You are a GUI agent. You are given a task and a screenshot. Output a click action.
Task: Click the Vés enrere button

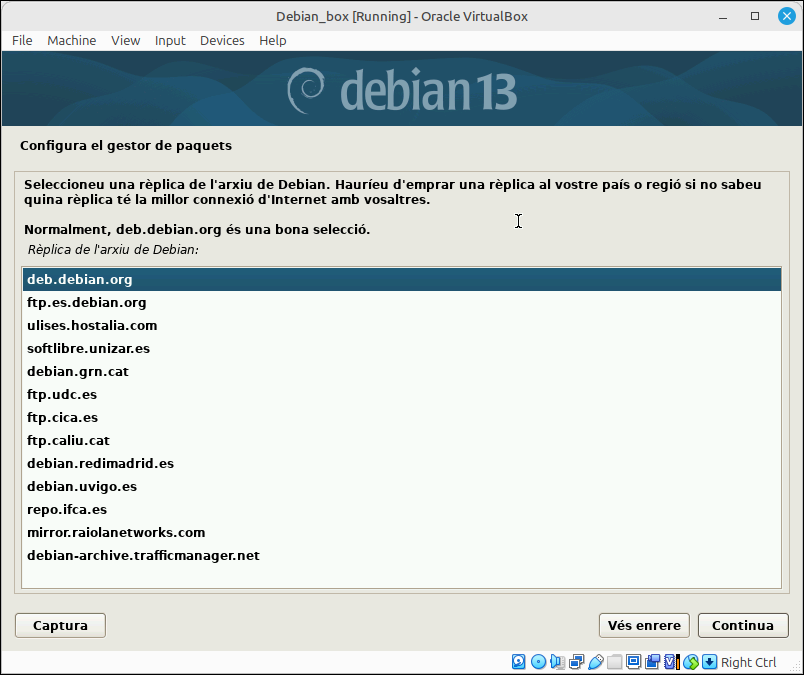click(644, 626)
